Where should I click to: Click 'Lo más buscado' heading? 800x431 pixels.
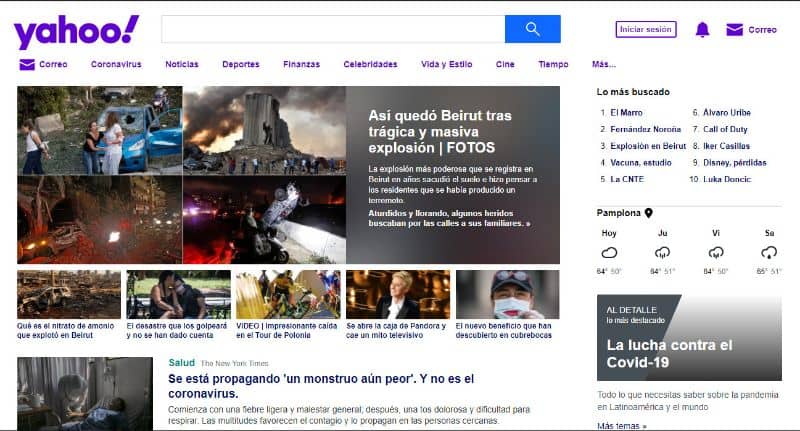click(633, 92)
